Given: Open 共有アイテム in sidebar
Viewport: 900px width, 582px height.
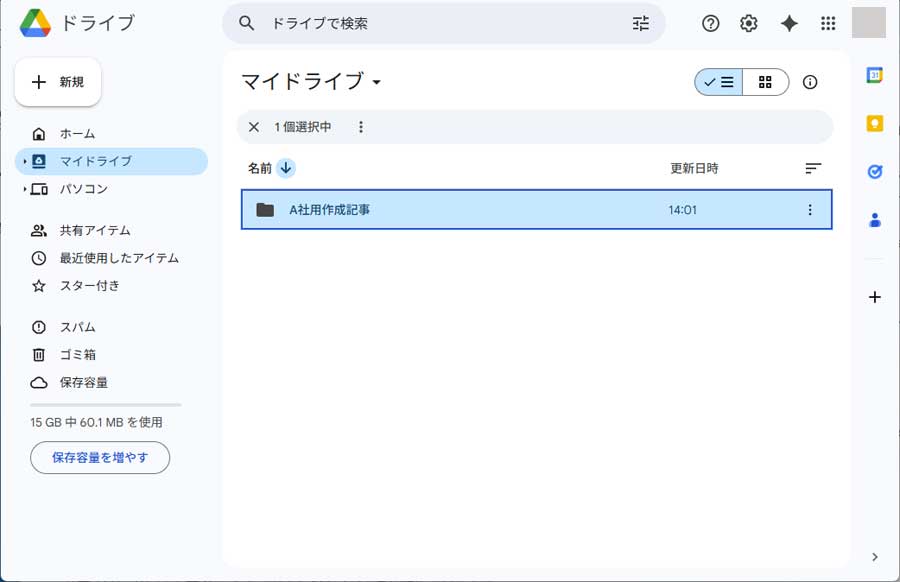Looking at the screenshot, I should coord(94,230).
